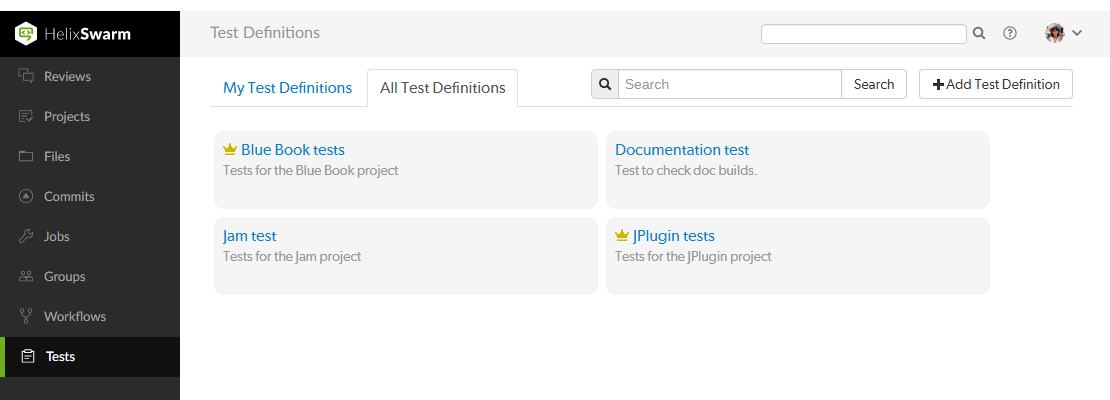This screenshot has height=400, width=1110.
Task: Click the Tests clipboard icon
Action: 28,356
